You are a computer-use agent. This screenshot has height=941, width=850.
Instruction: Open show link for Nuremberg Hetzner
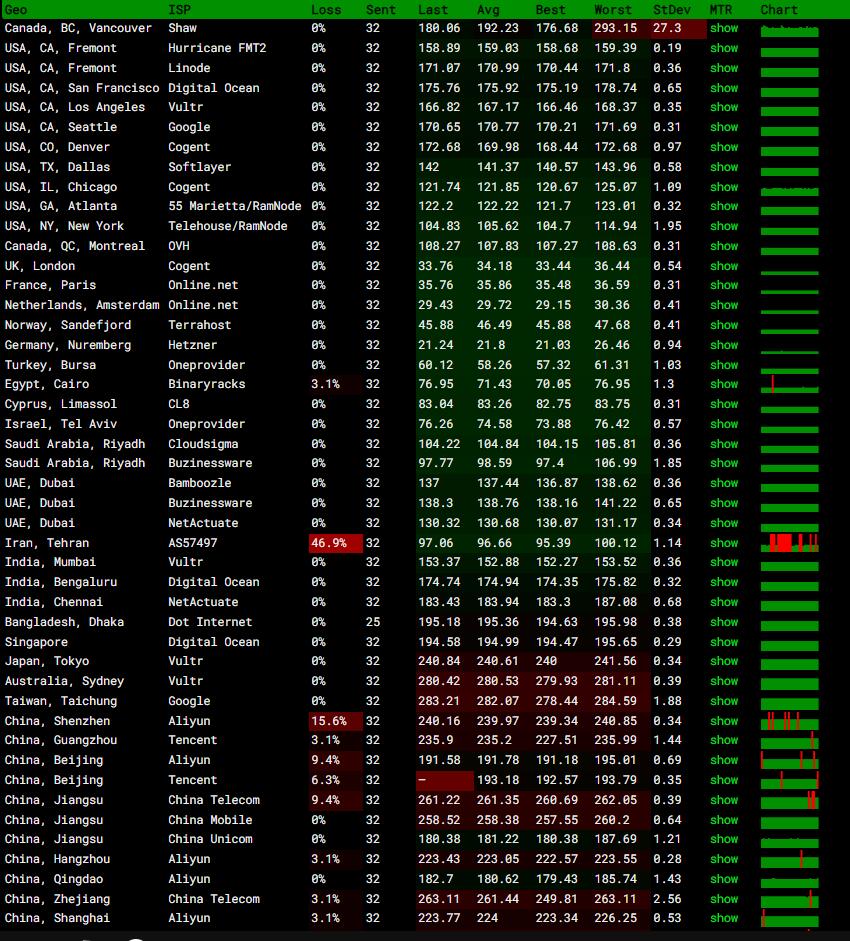[724, 345]
